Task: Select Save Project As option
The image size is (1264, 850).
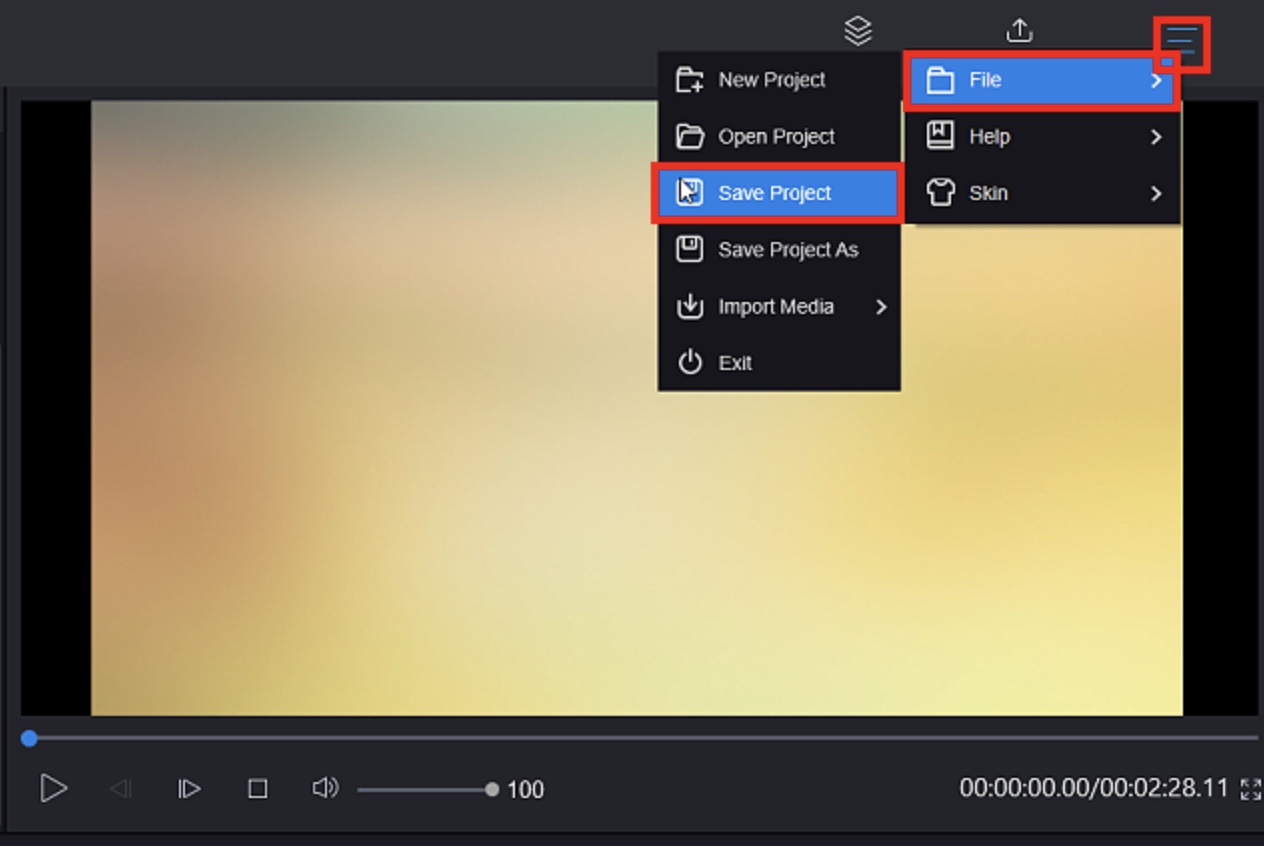Action: click(779, 249)
